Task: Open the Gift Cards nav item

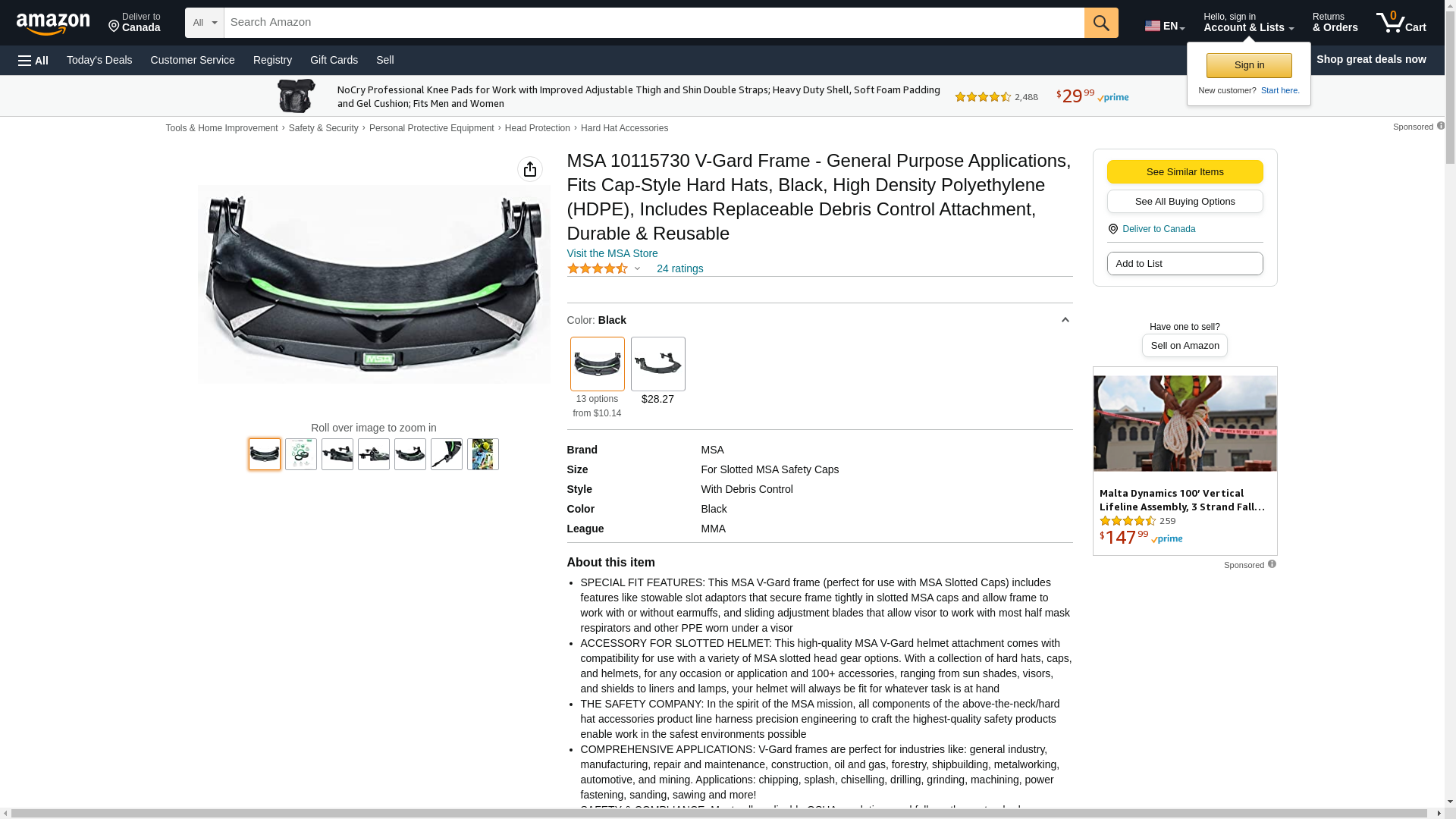Action: click(x=334, y=60)
